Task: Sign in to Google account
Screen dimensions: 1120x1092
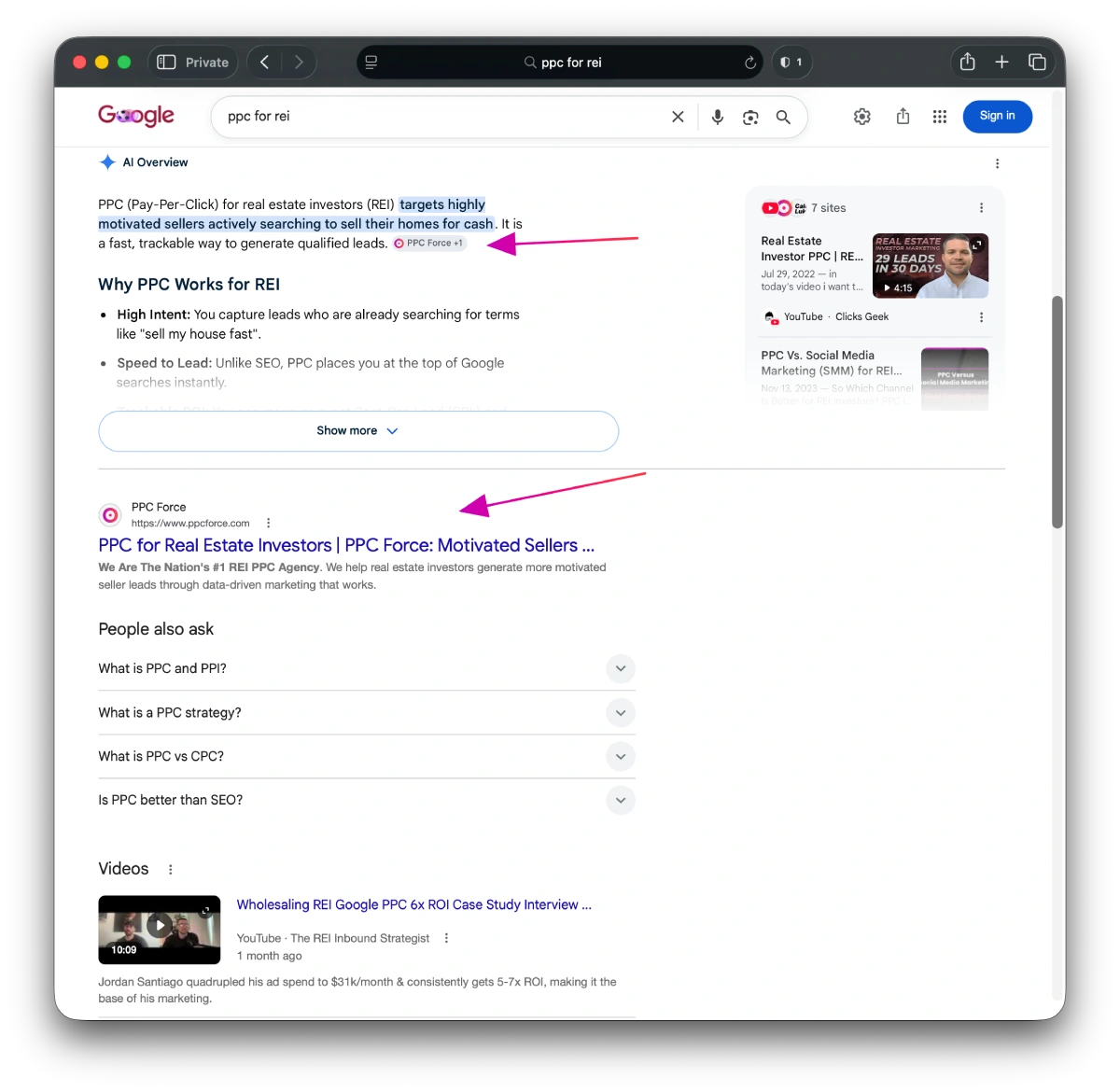Action: 997,116
